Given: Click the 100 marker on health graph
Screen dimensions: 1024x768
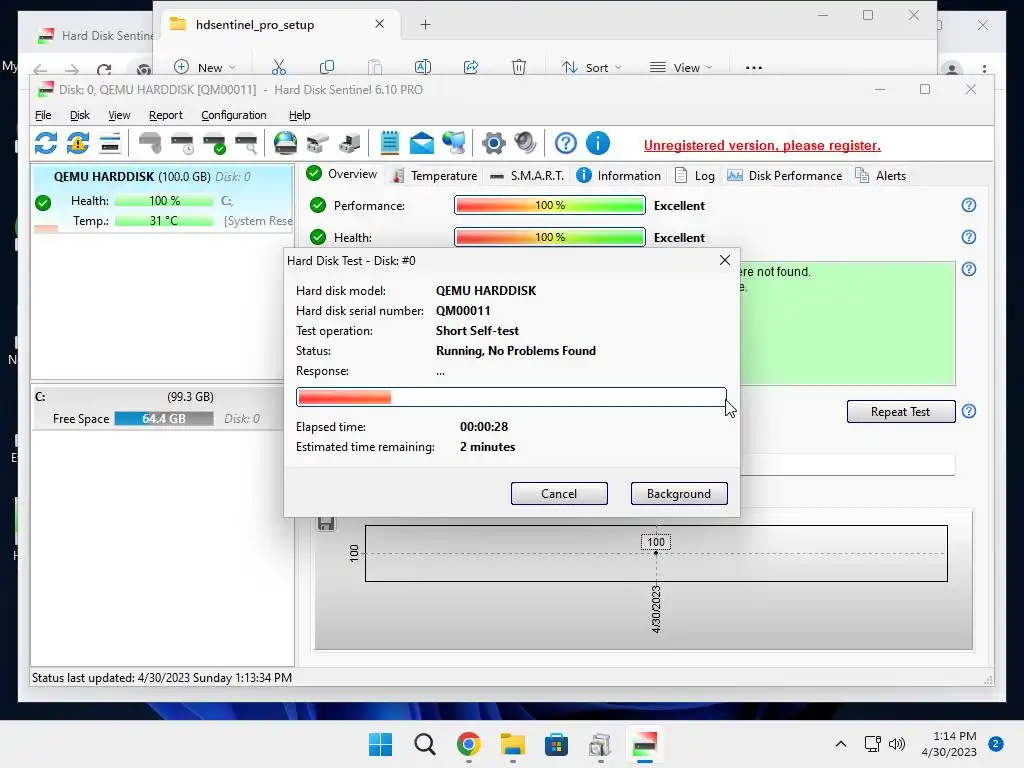Looking at the screenshot, I should click(x=656, y=542).
